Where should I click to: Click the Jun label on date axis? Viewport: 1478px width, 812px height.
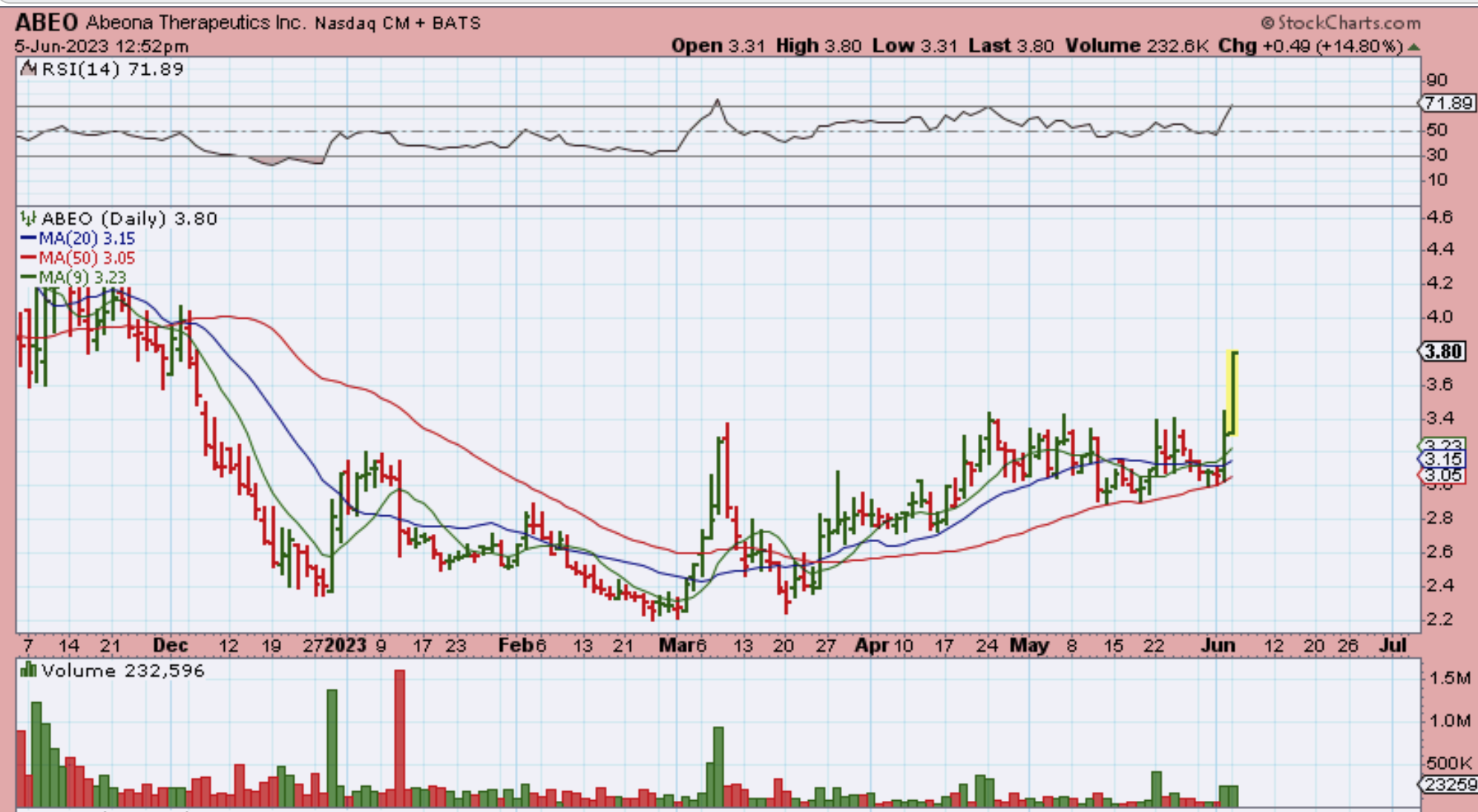1218,645
